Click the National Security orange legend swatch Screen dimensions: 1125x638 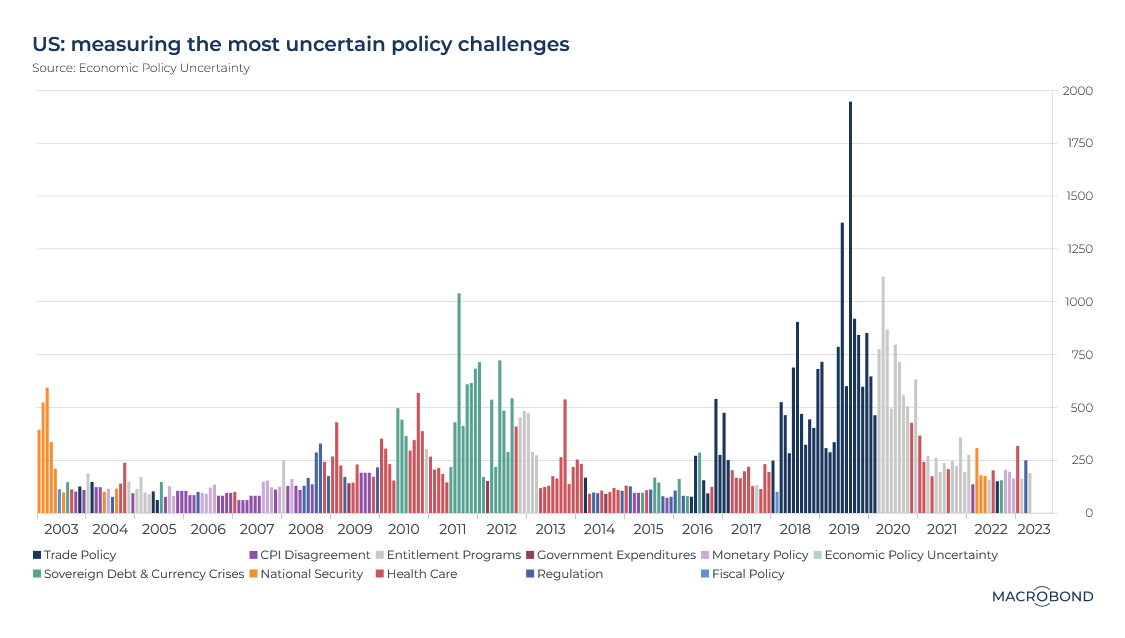tap(252, 574)
